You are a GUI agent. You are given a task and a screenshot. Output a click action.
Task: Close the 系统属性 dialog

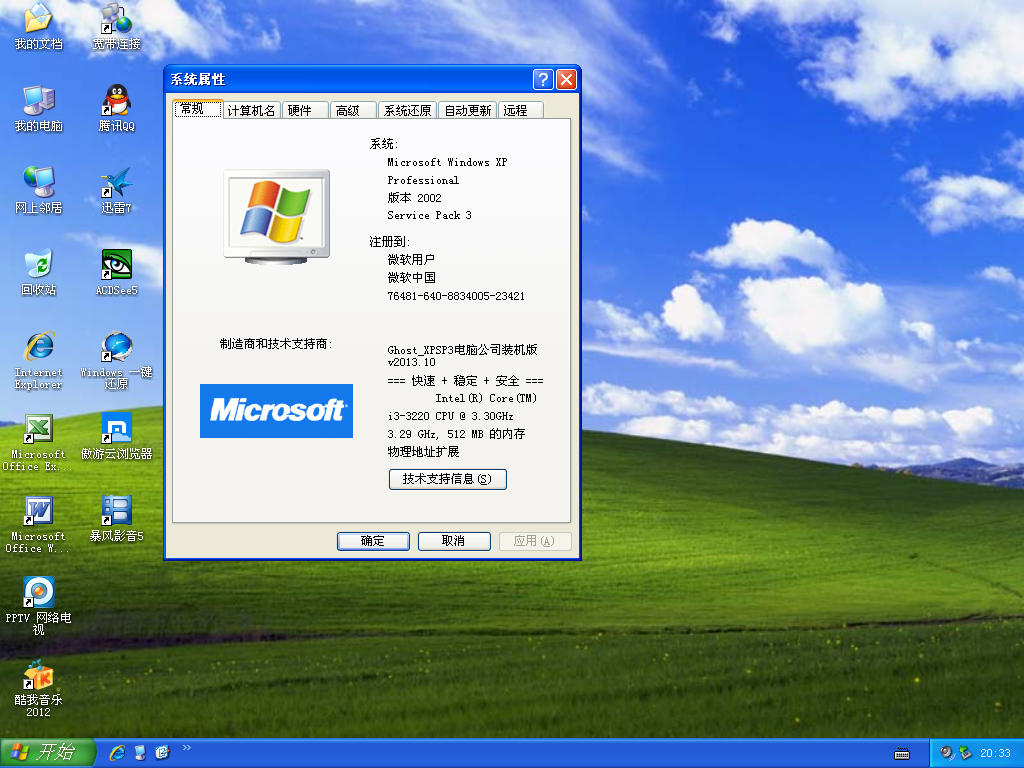coord(566,80)
